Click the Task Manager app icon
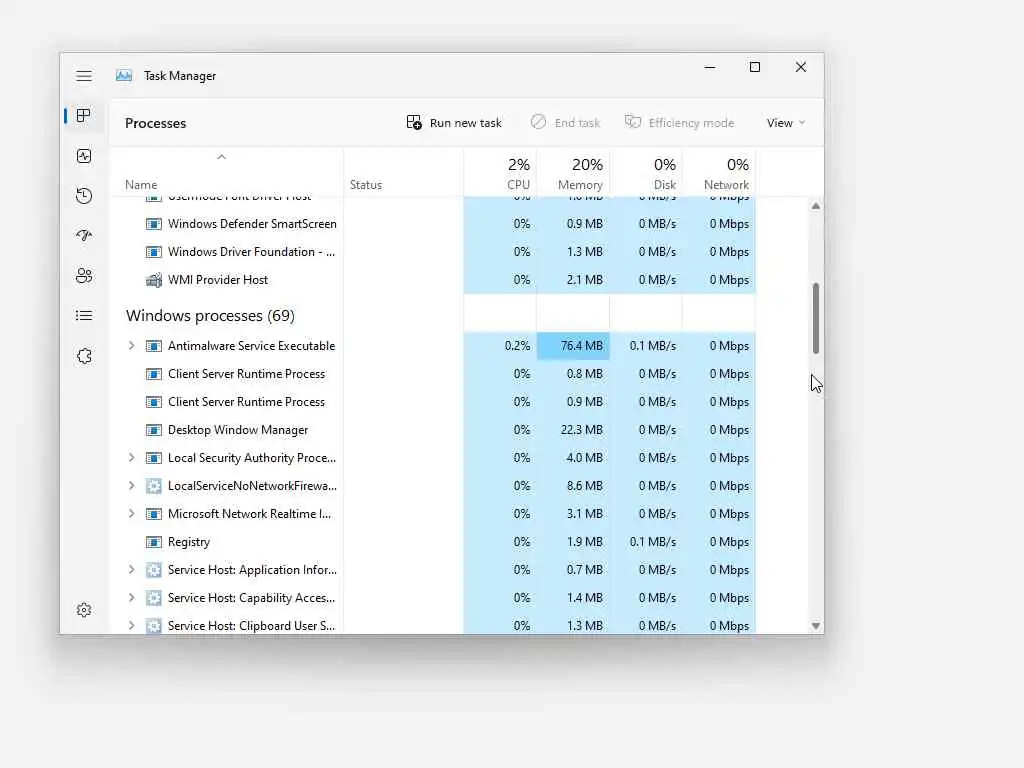The width and height of the screenshot is (1024, 768). (x=124, y=76)
